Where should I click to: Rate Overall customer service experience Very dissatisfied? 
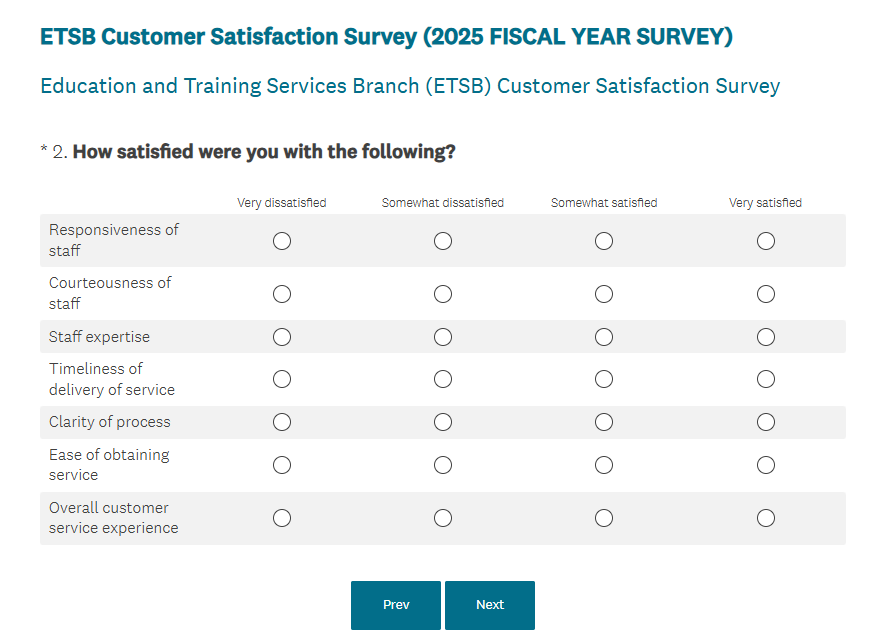[282, 518]
